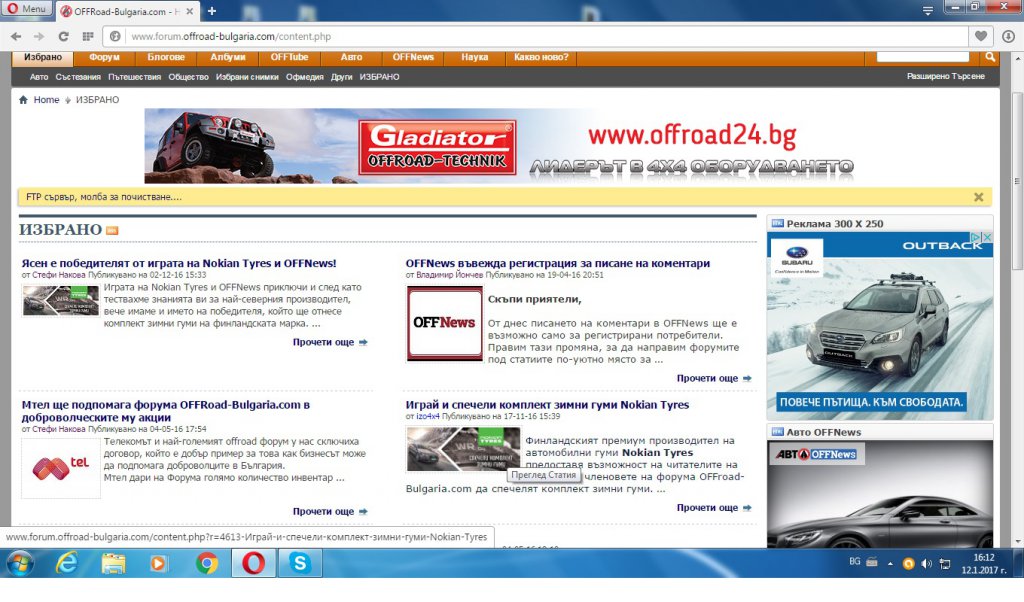Click the Home breadcrumb link
1024x602 pixels.
tap(46, 100)
